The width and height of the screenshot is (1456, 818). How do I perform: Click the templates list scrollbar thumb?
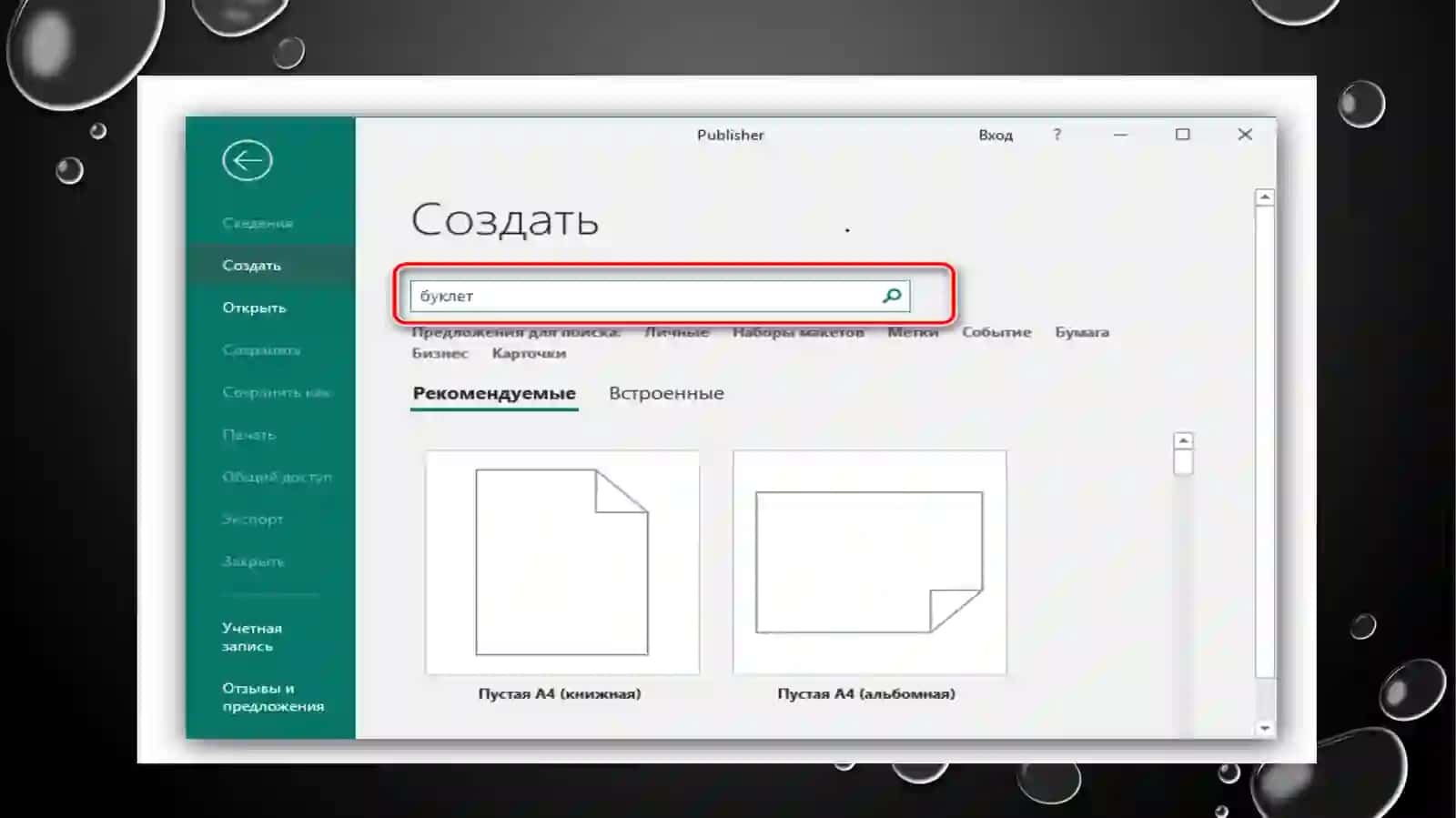[1183, 462]
